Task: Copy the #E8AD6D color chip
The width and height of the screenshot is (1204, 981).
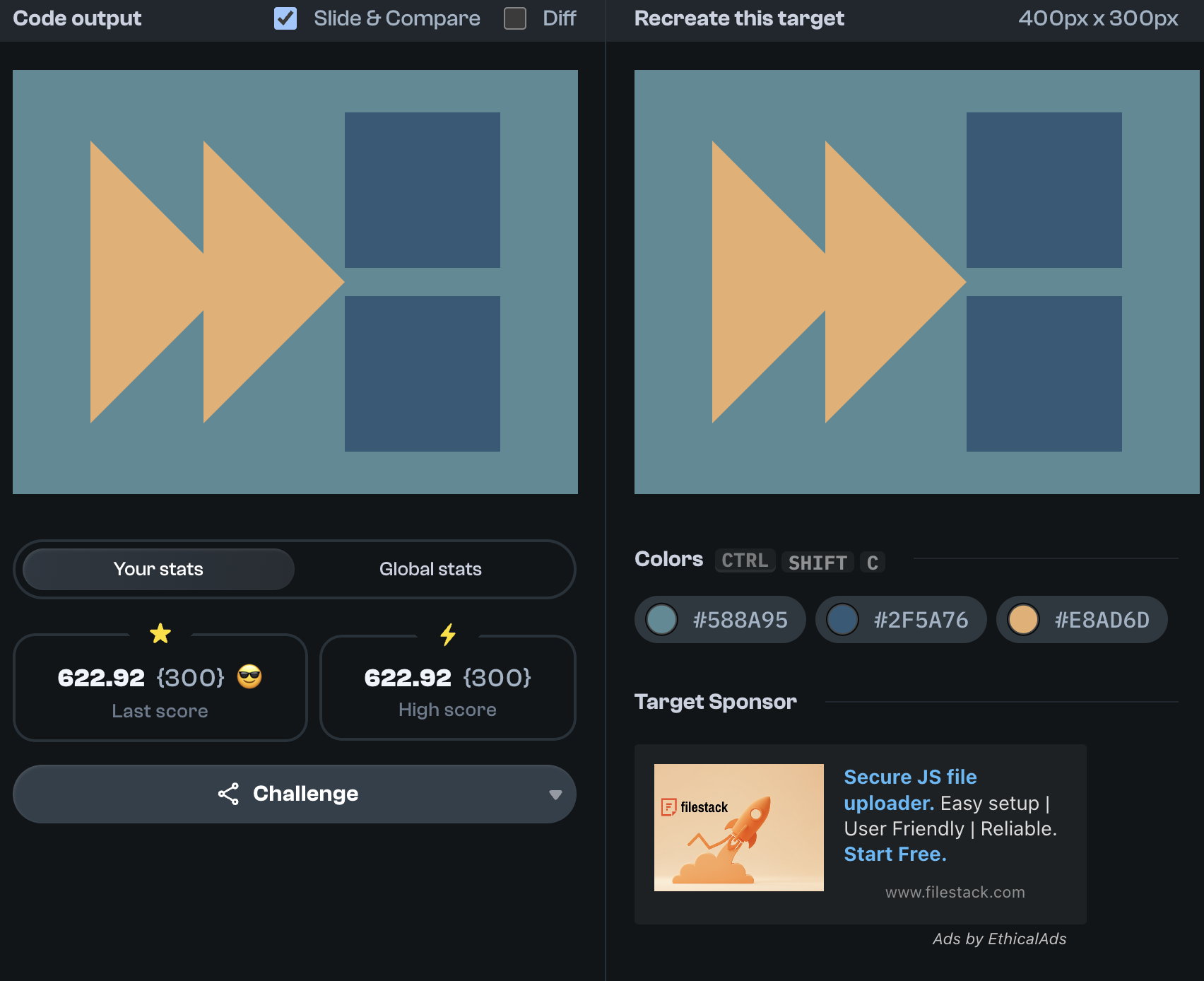Action: click(1081, 620)
